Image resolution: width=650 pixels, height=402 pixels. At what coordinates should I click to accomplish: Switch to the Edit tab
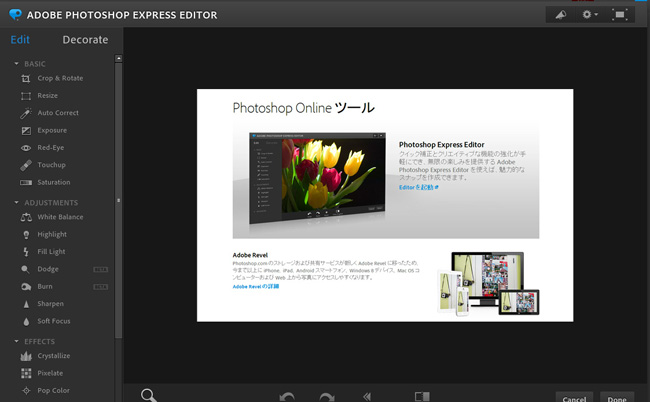click(20, 40)
